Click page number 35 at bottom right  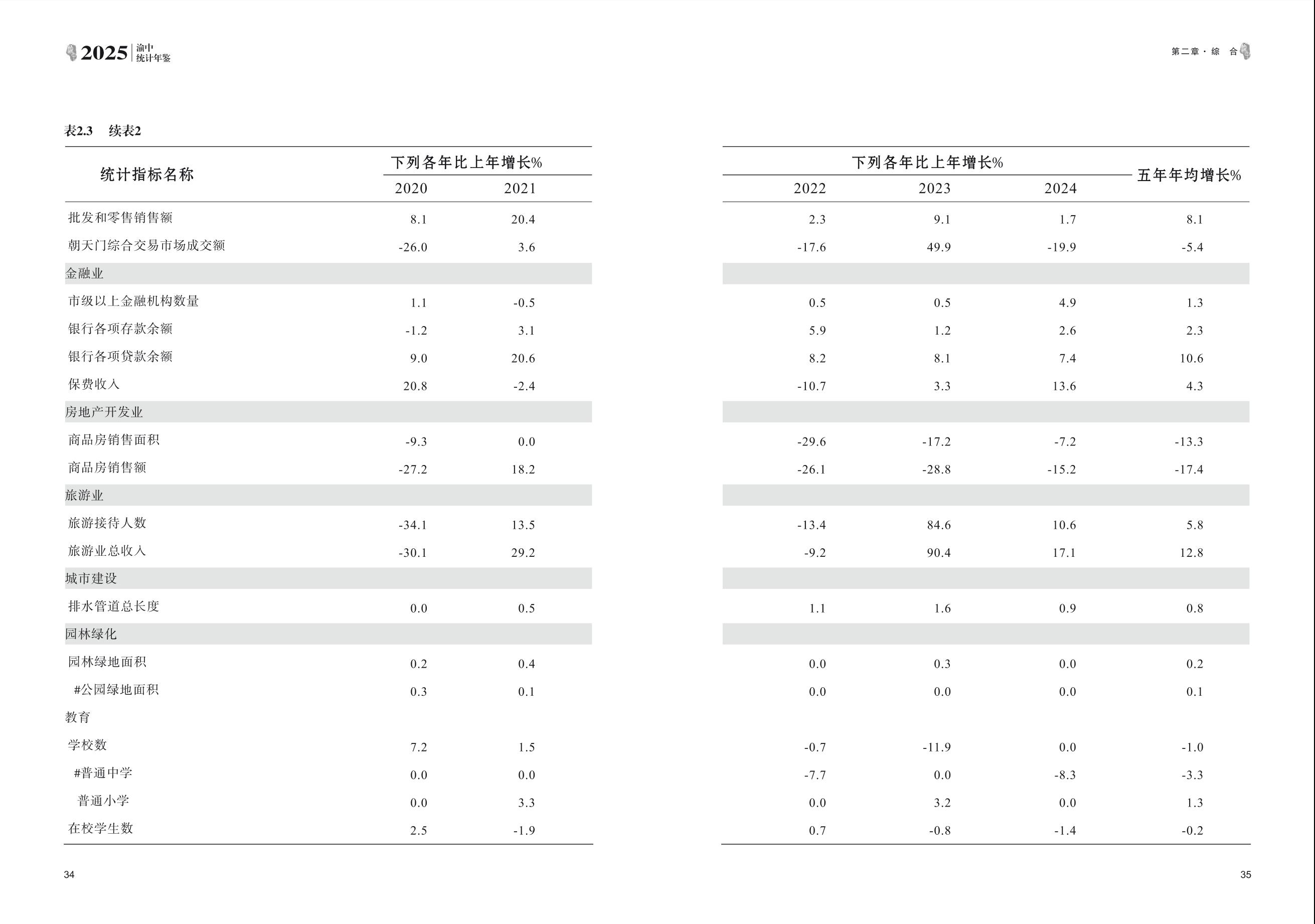(x=1245, y=875)
